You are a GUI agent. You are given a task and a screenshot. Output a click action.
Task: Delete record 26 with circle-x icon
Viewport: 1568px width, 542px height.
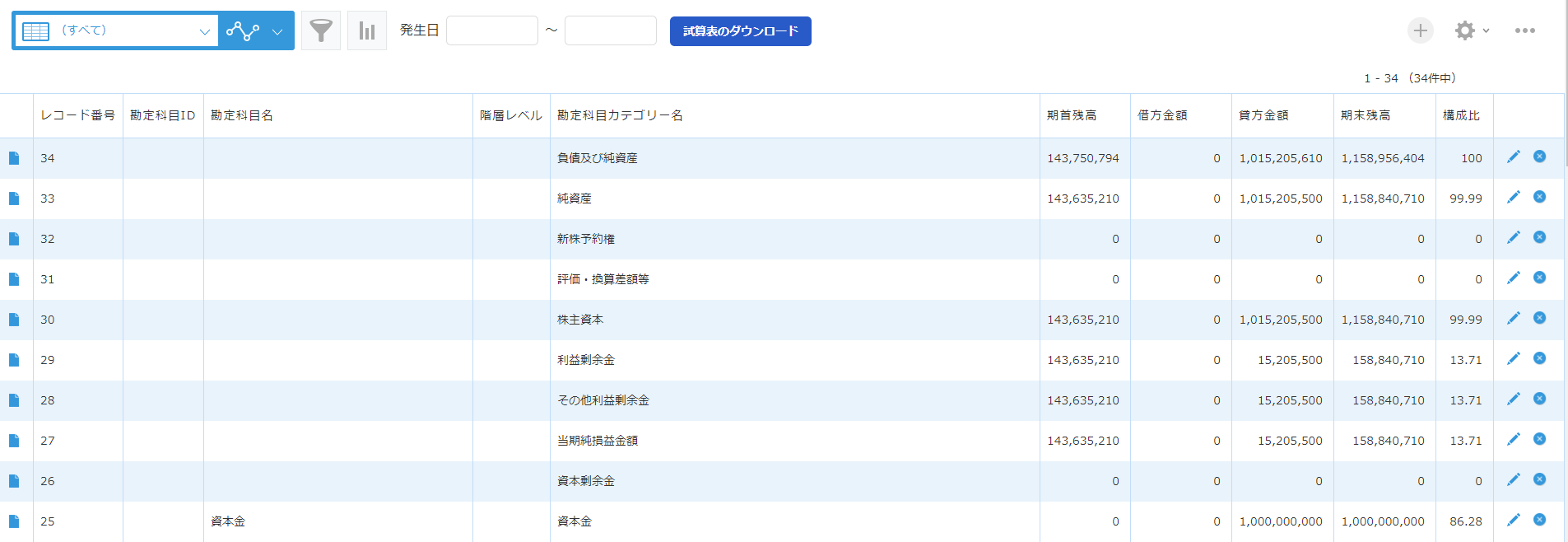pyautogui.click(x=1539, y=479)
